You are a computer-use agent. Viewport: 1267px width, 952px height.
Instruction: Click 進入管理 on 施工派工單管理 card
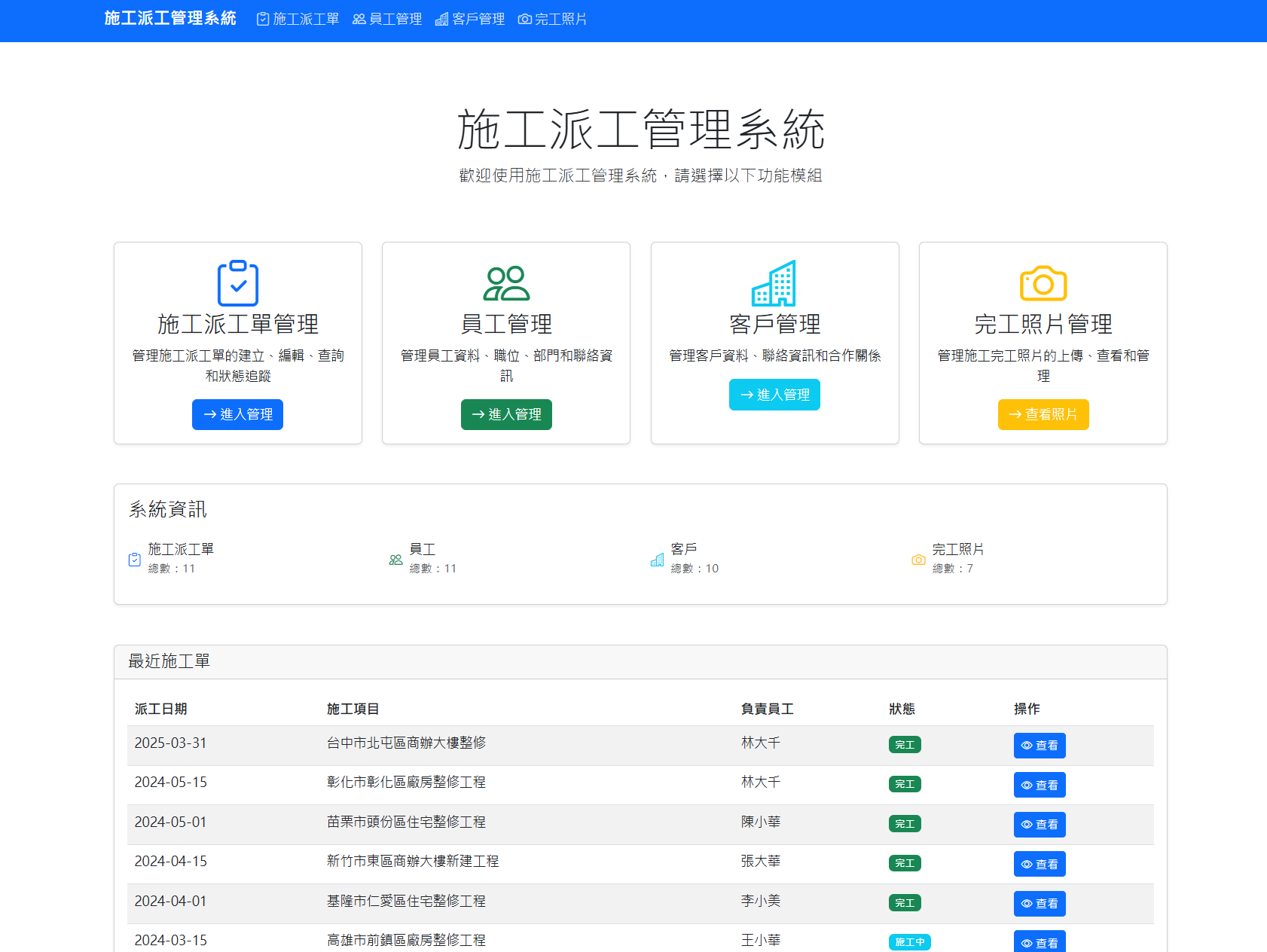point(237,414)
